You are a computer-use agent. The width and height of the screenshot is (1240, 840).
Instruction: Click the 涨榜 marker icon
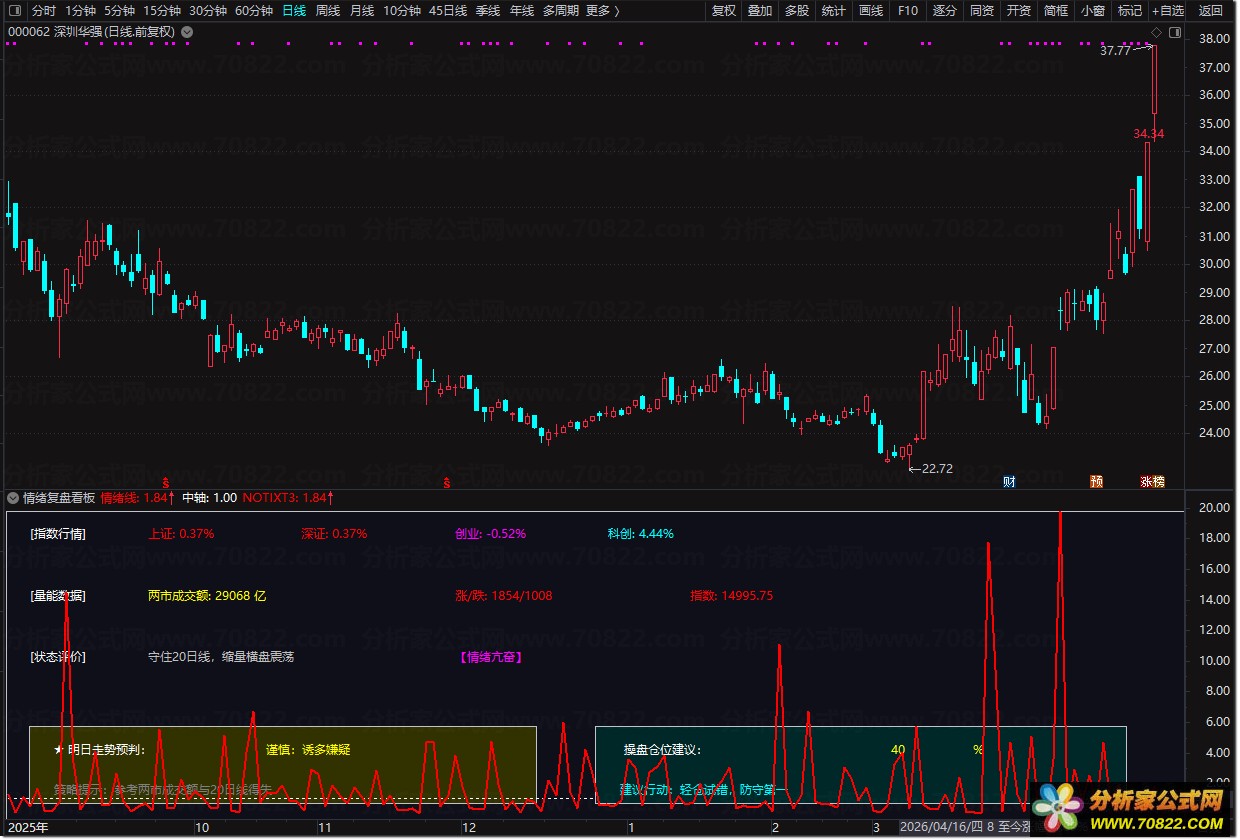1152,482
